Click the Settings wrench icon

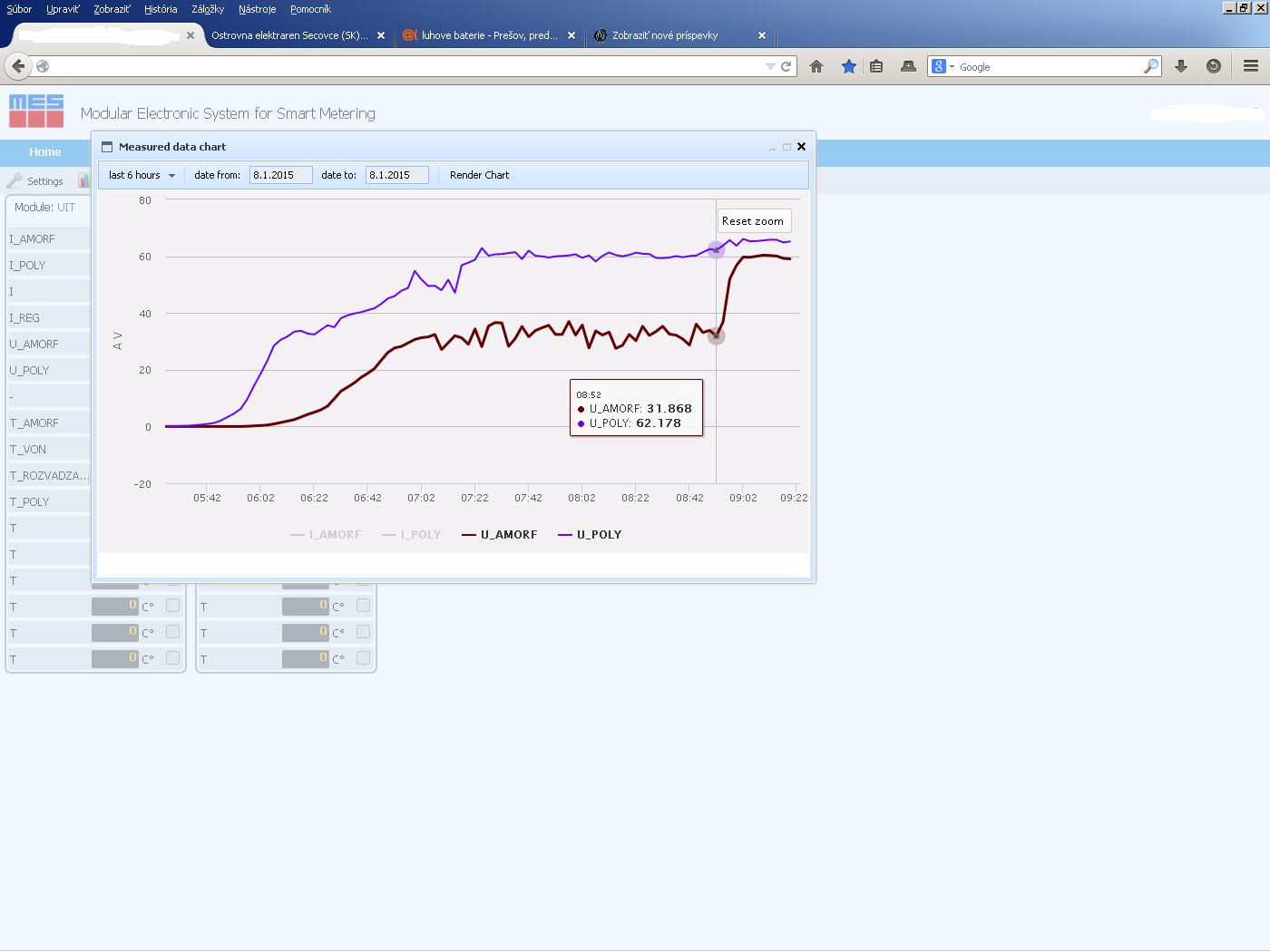click(x=15, y=180)
